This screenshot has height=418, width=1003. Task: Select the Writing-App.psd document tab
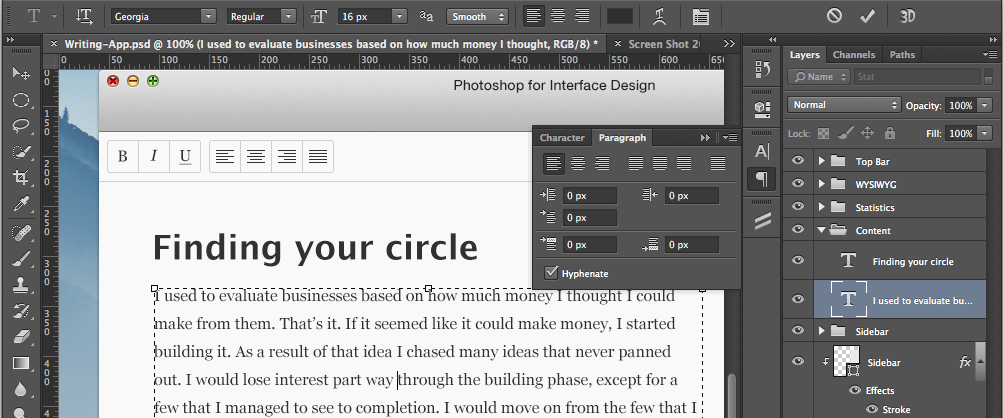click(331, 44)
